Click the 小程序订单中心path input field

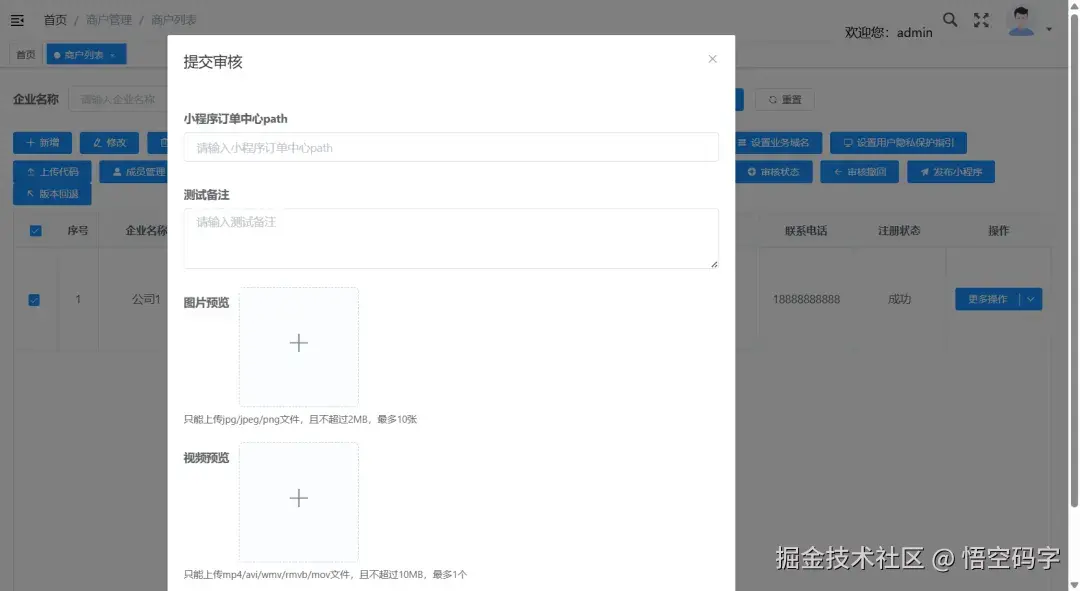click(x=450, y=146)
